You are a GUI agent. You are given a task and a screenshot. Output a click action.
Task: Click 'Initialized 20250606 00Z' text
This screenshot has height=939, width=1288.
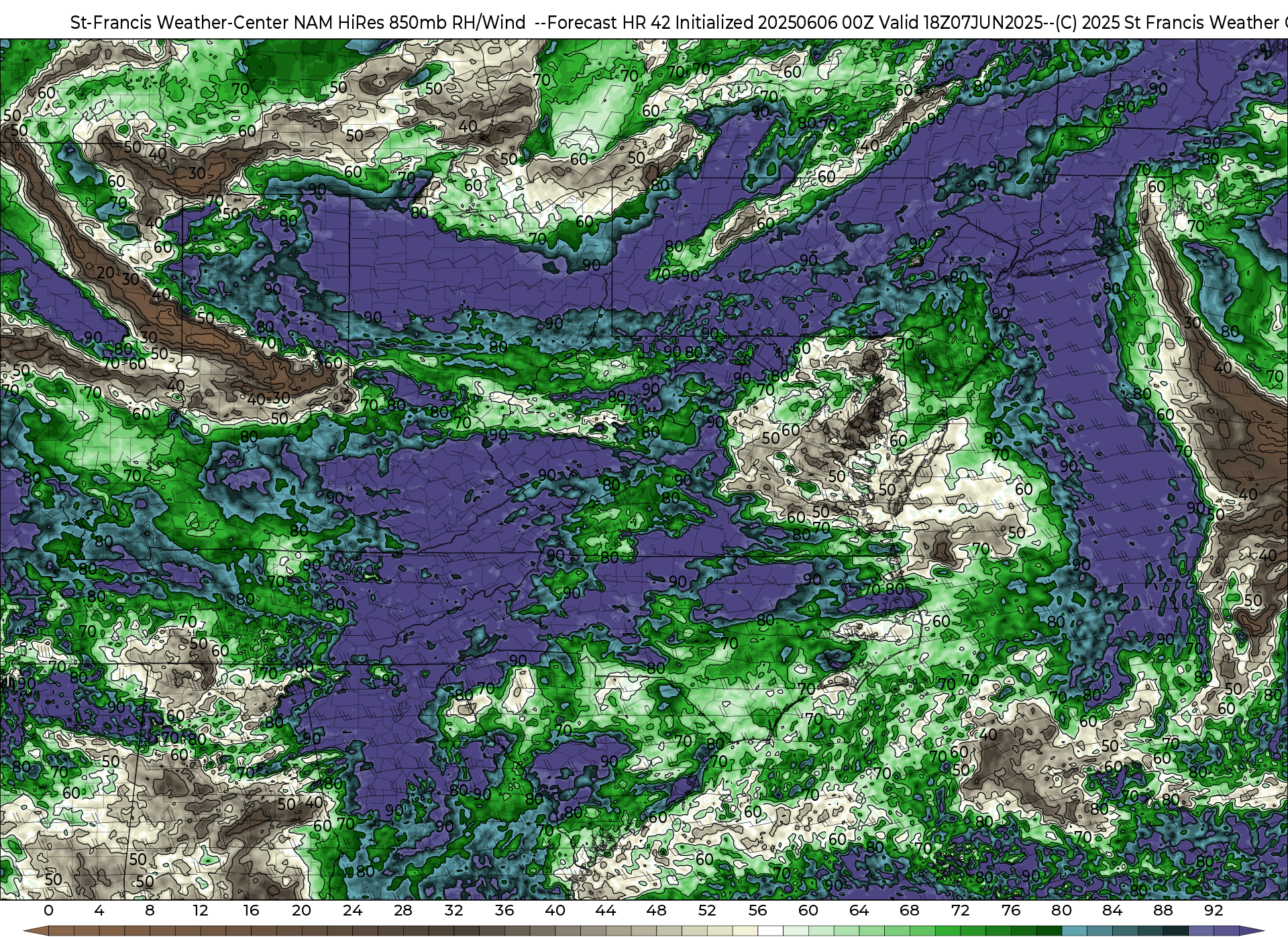point(776,23)
